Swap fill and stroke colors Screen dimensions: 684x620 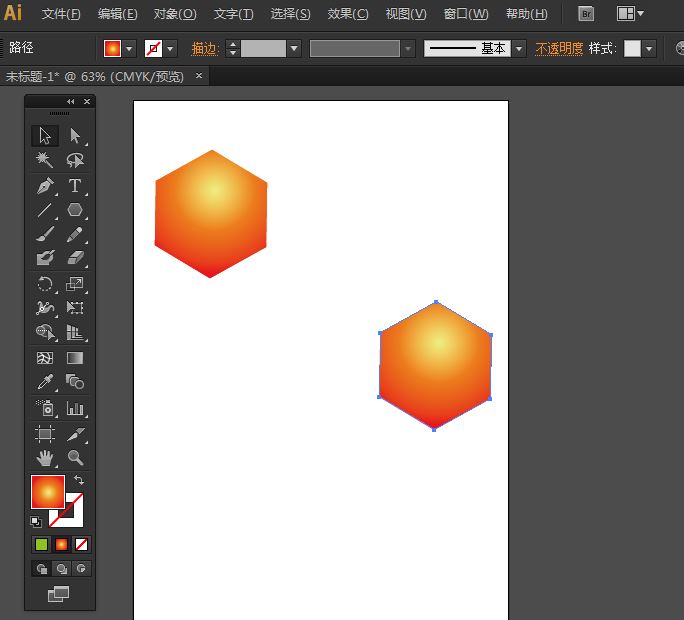[x=79, y=481]
